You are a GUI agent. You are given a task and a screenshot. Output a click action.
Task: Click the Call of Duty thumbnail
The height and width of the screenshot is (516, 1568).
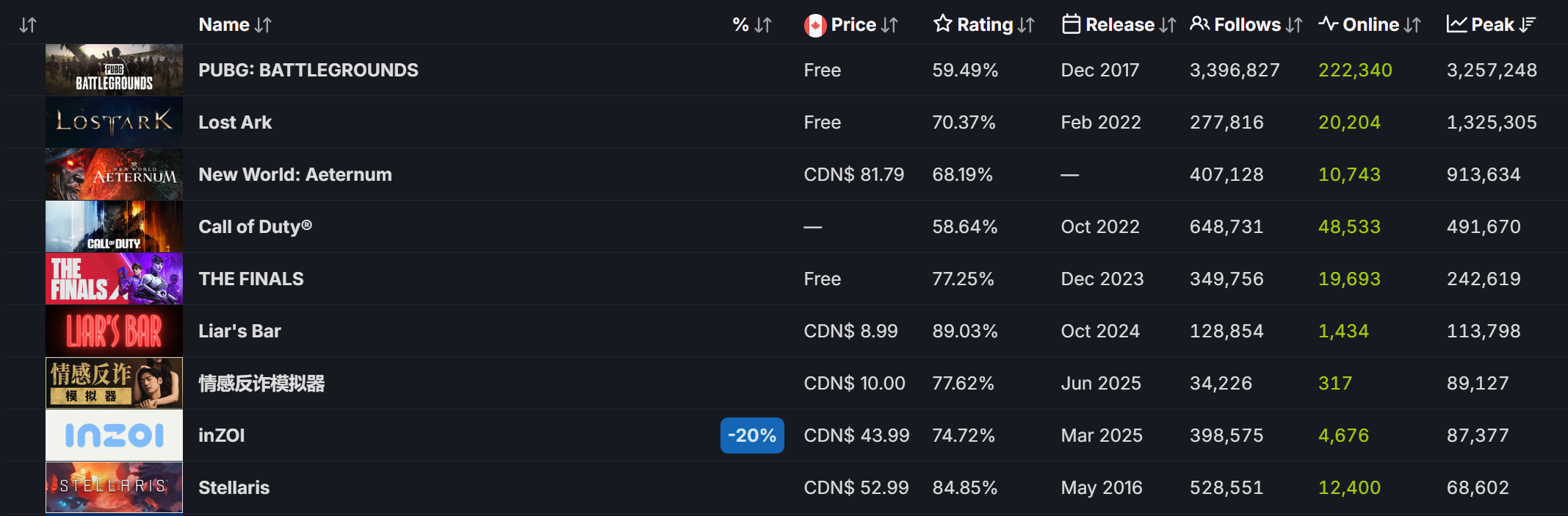point(114,226)
